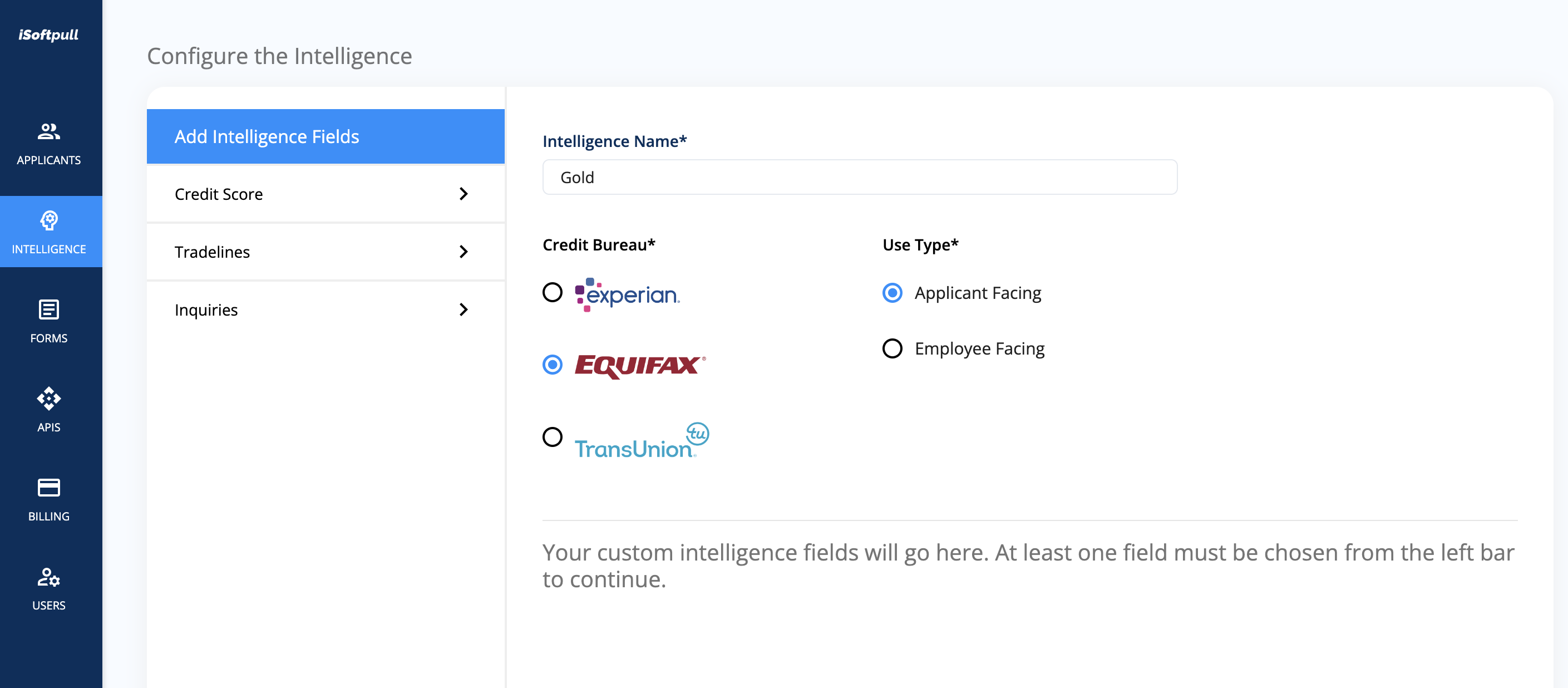The image size is (1568, 688).
Task: Click the Intelligence Name input field
Action: point(860,177)
